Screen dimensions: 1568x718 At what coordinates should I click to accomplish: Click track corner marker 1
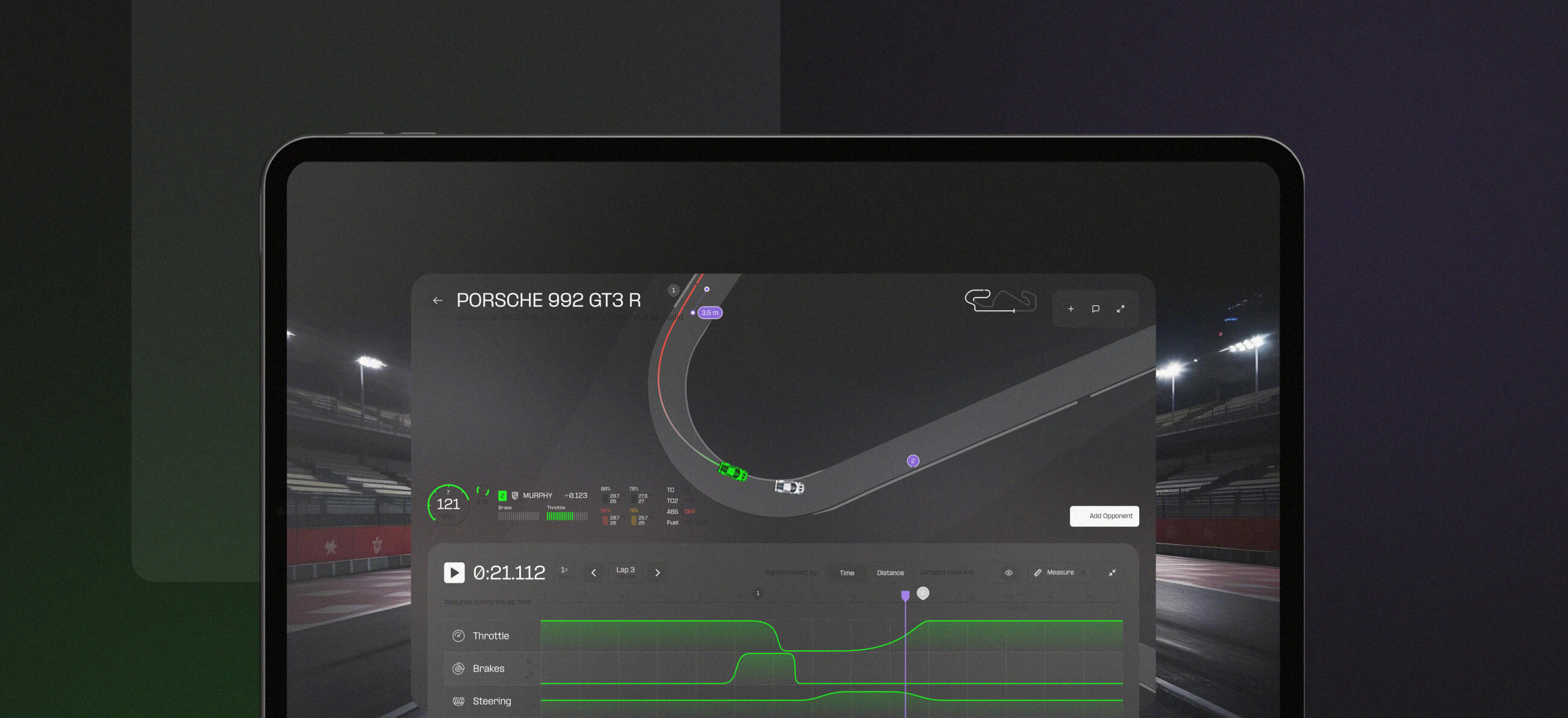(x=673, y=290)
